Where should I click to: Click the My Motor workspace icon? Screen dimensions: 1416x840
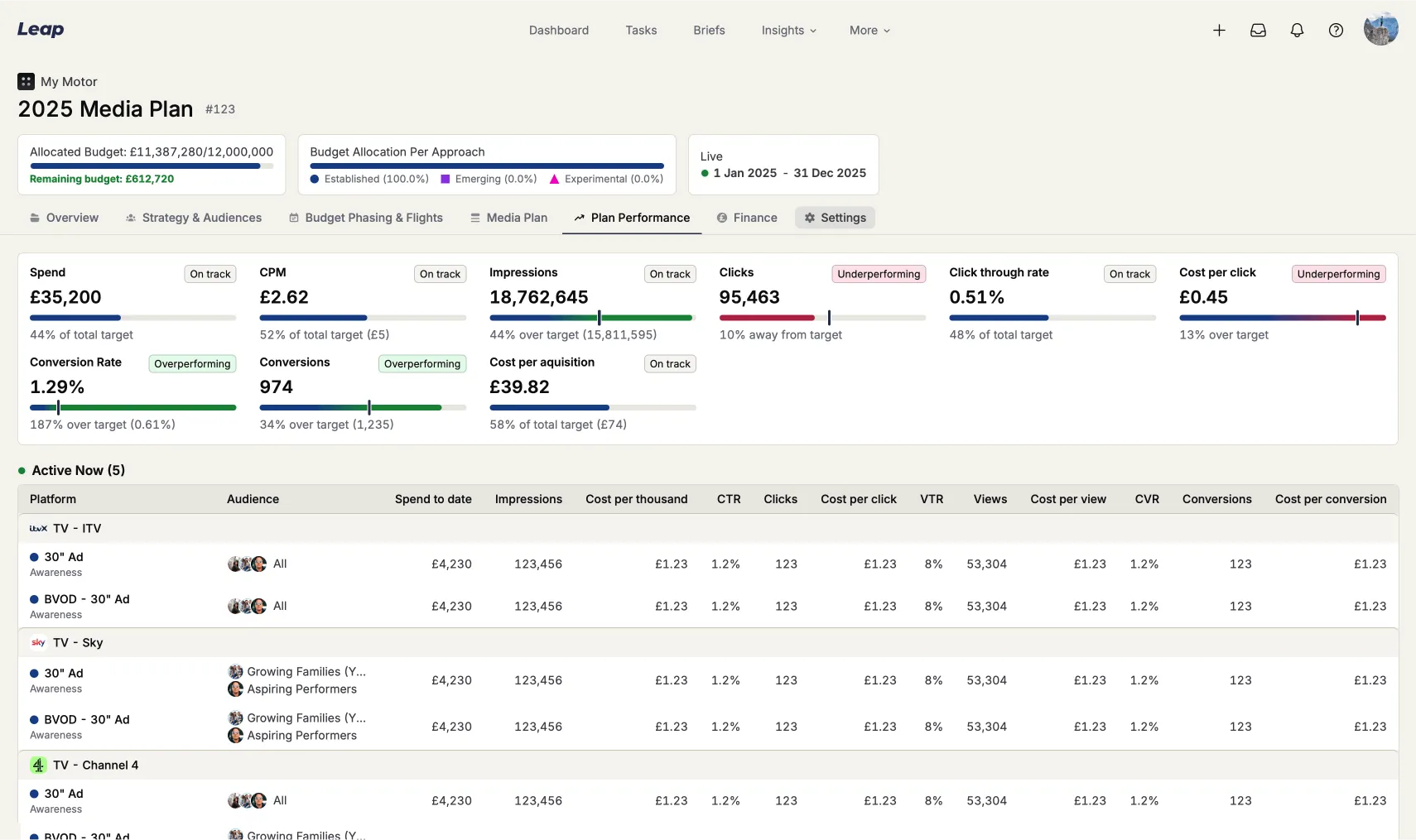pos(26,81)
